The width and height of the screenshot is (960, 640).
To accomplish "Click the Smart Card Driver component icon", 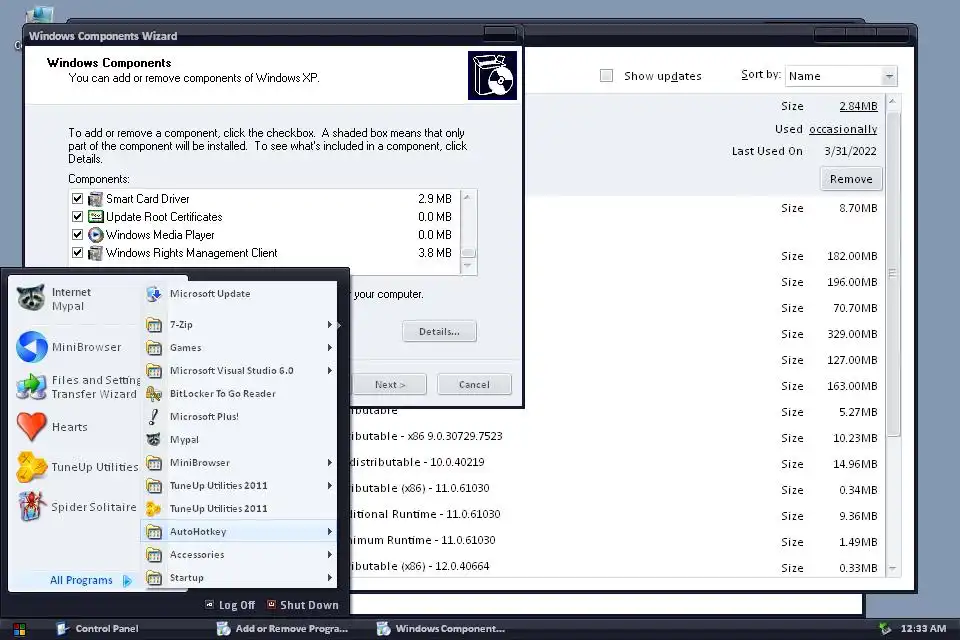I will pos(96,199).
